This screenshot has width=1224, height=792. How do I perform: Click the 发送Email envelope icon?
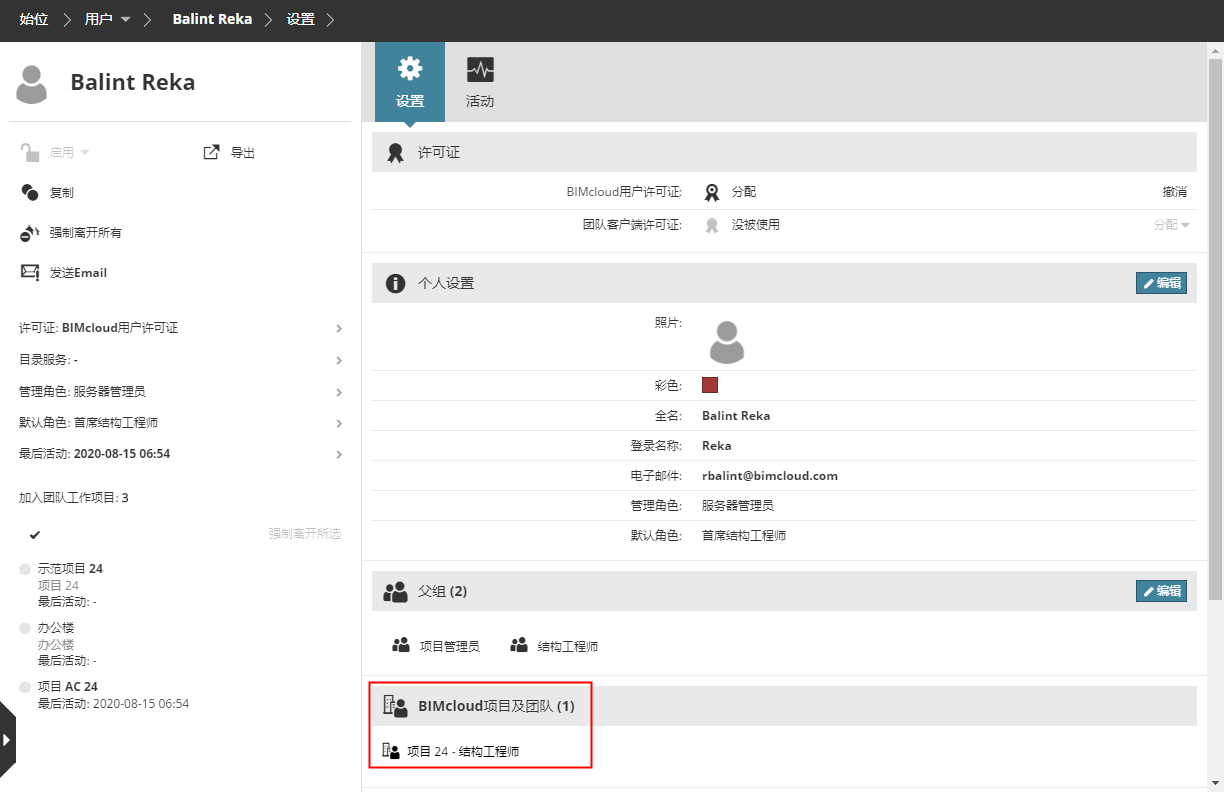30,272
